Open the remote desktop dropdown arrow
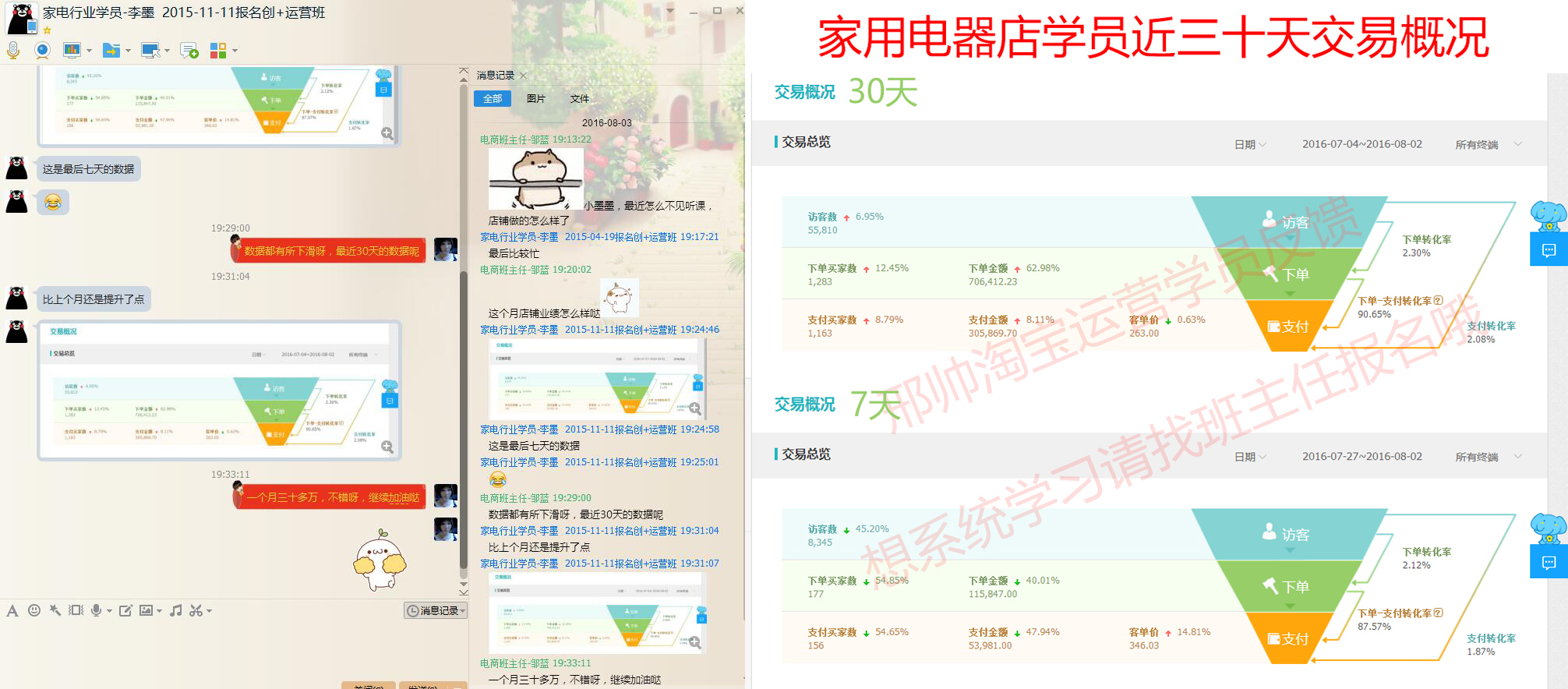This screenshot has height=689, width=1568. [168, 51]
